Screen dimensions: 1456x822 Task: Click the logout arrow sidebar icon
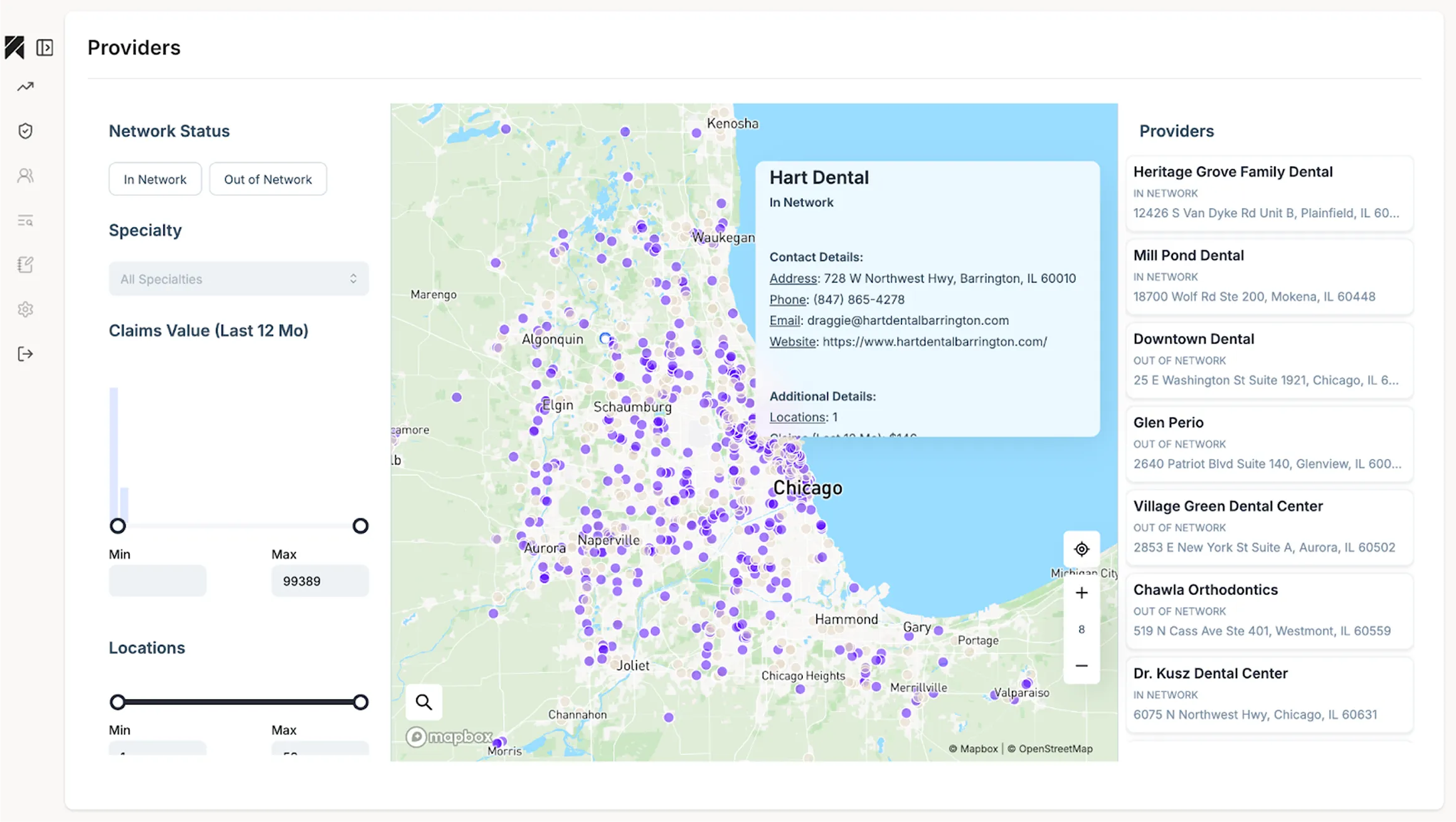click(x=25, y=354)
